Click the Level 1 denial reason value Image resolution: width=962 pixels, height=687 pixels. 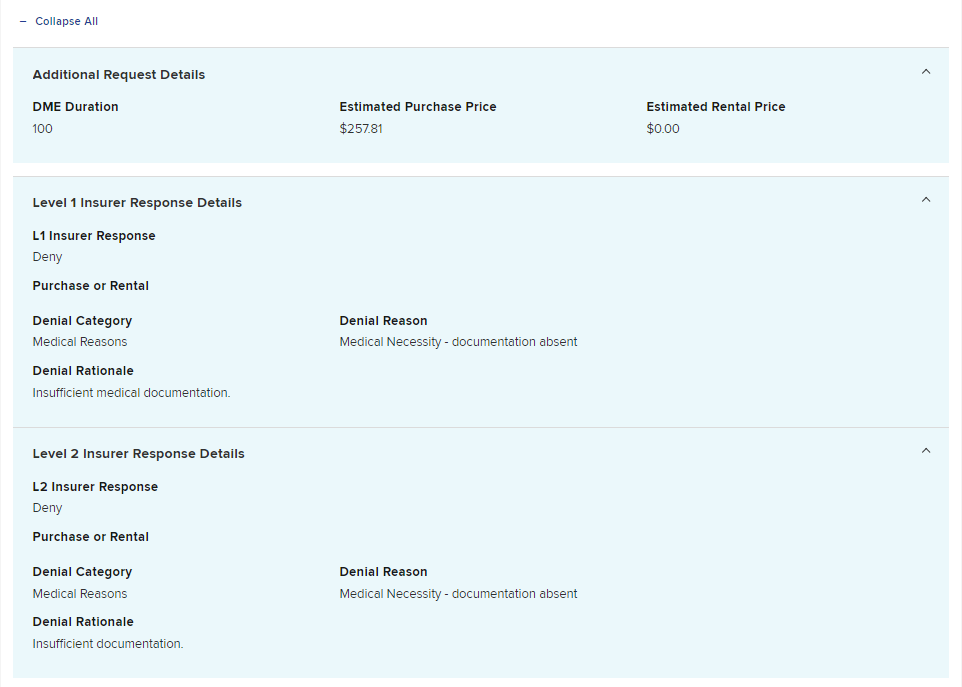(458, 342)
